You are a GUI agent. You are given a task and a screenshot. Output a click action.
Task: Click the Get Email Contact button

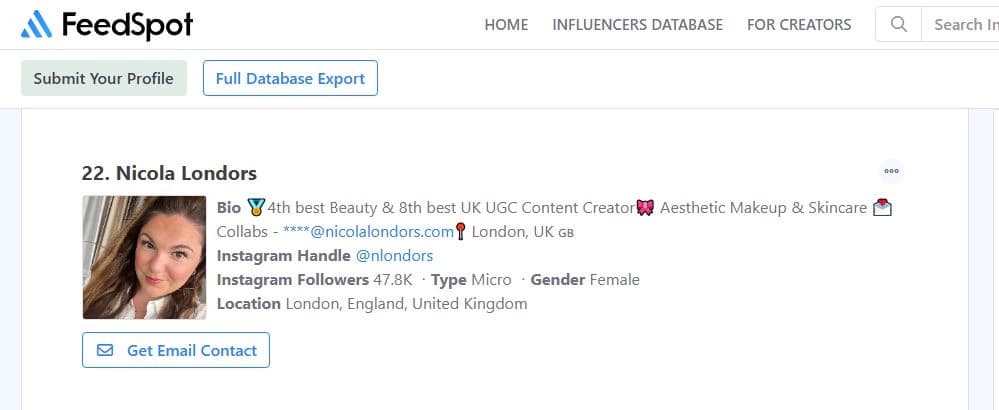[176, 350]
